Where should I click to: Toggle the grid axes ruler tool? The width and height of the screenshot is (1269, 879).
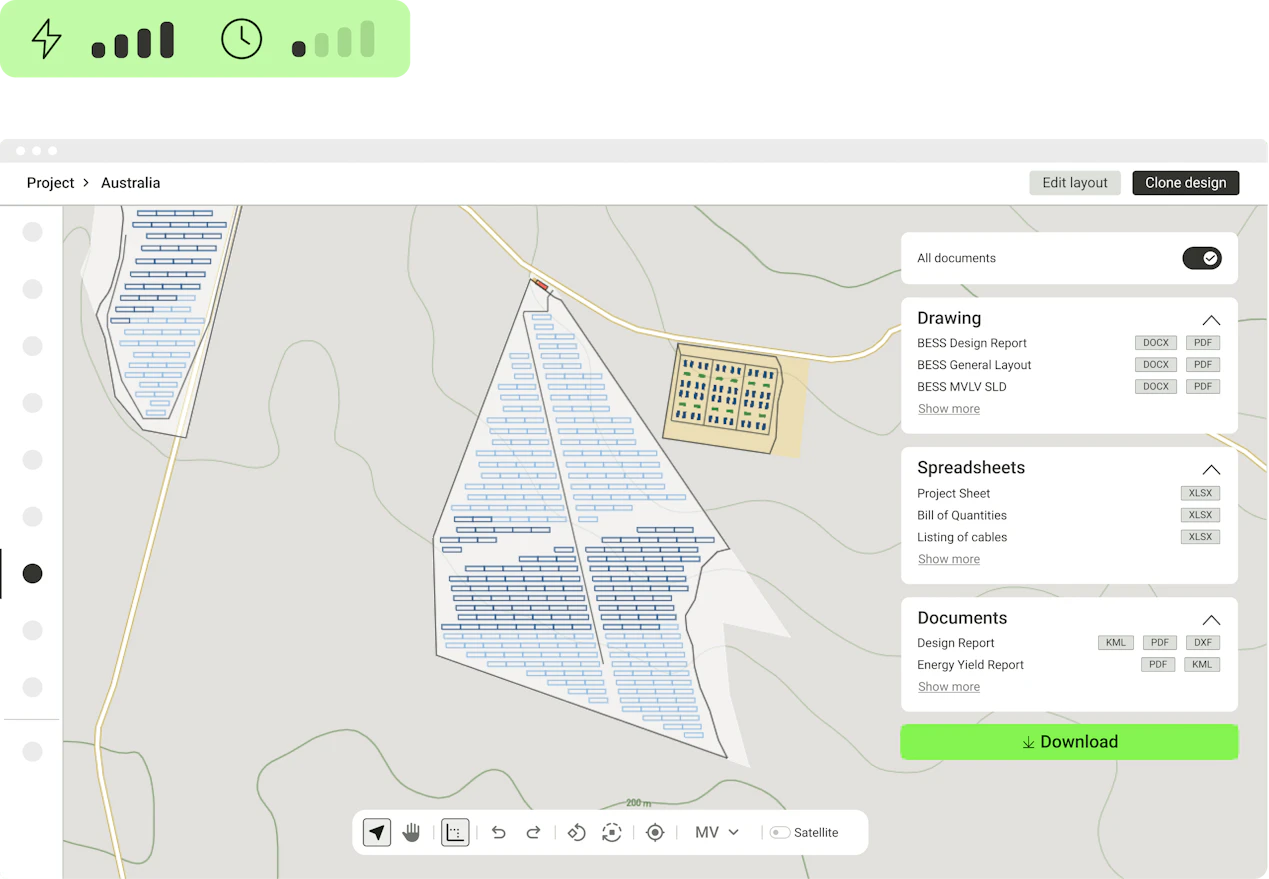pyautogui.click(x=455, y=832)
